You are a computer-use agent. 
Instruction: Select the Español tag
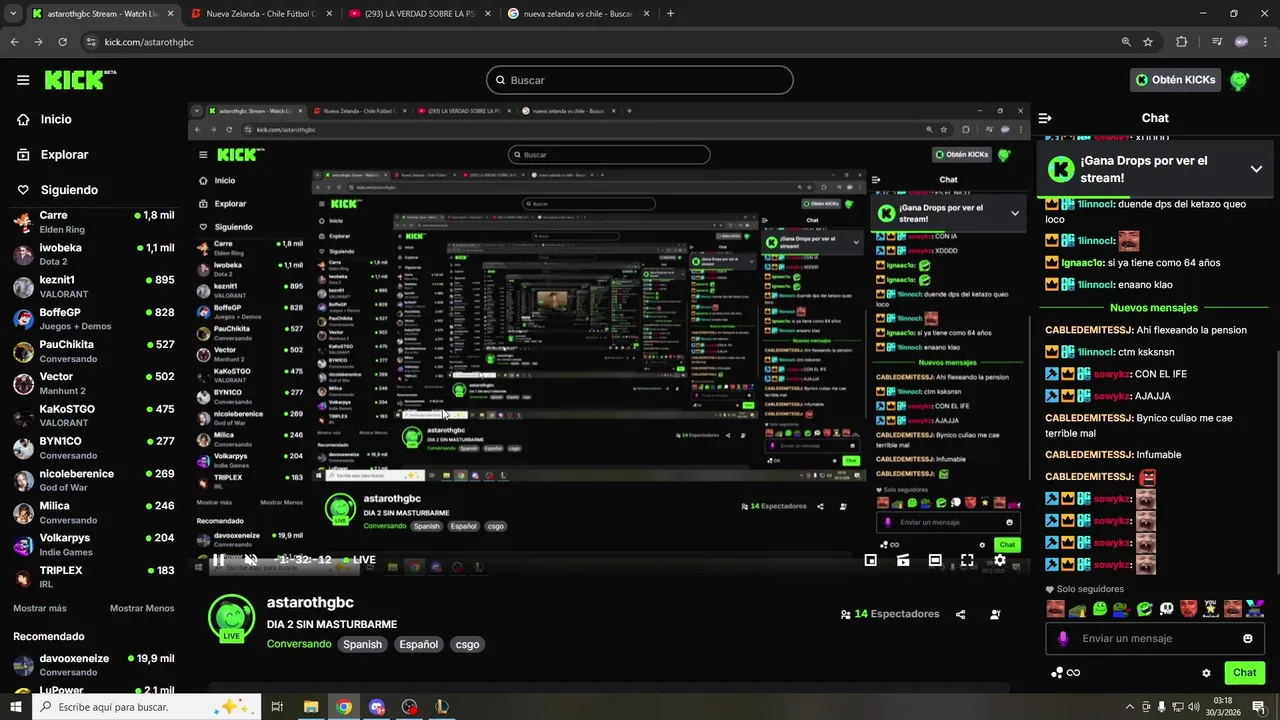click(419, 644)
